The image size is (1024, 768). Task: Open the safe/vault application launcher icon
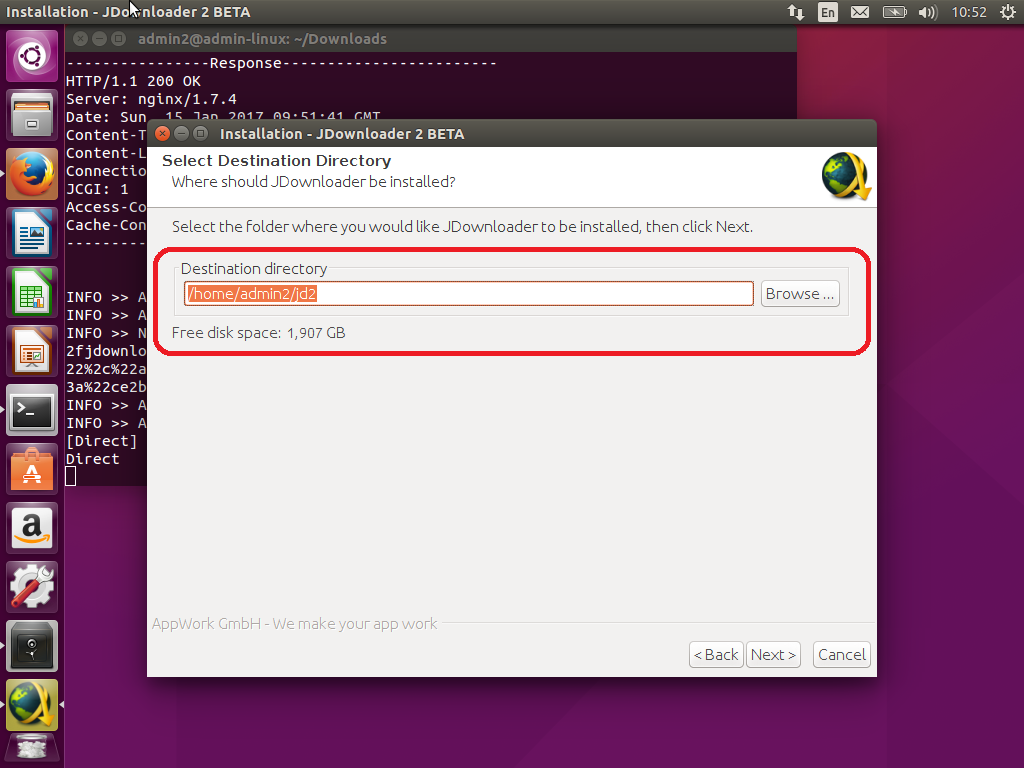32,646
